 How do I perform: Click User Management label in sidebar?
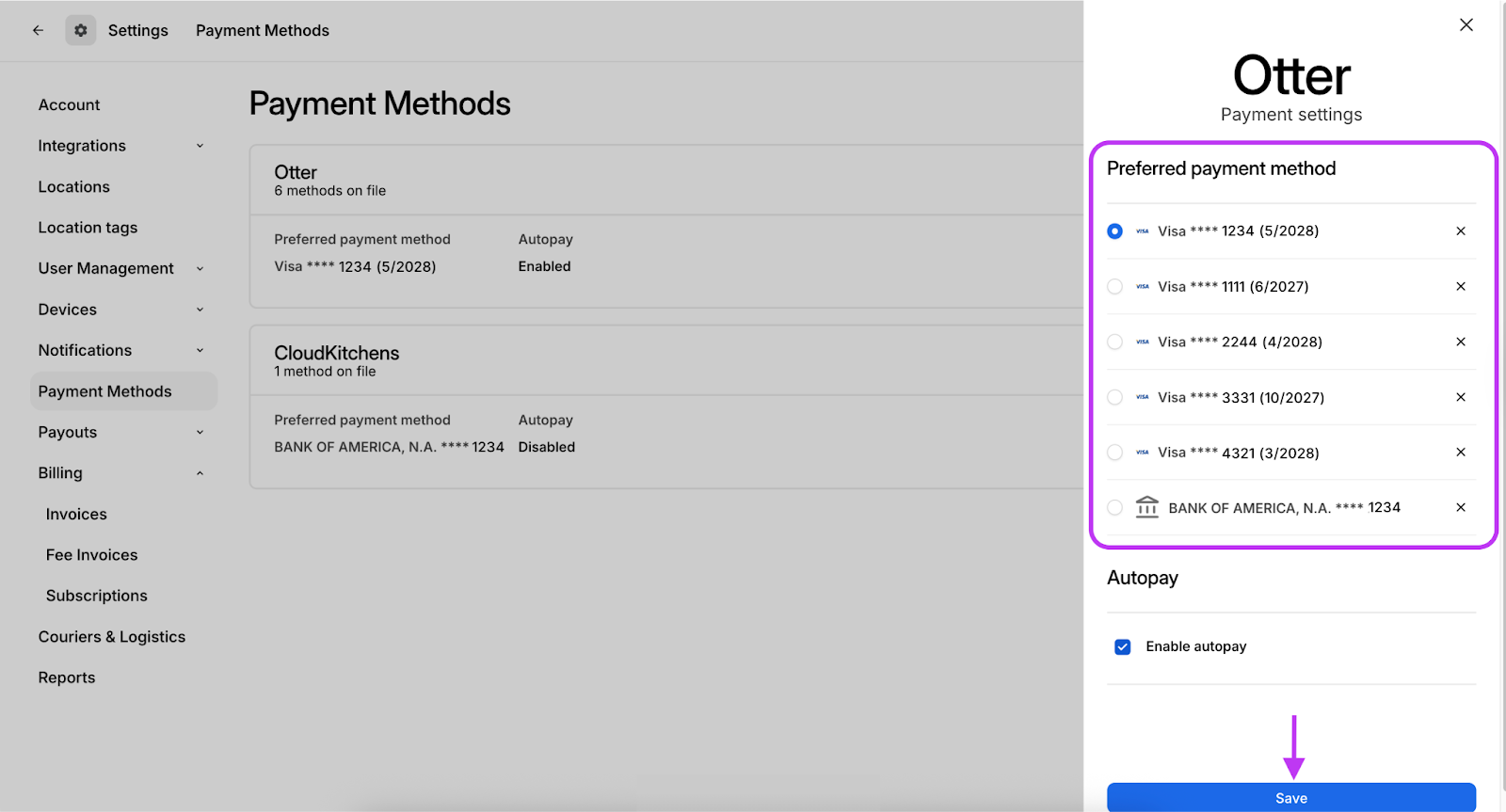(105, 268)
